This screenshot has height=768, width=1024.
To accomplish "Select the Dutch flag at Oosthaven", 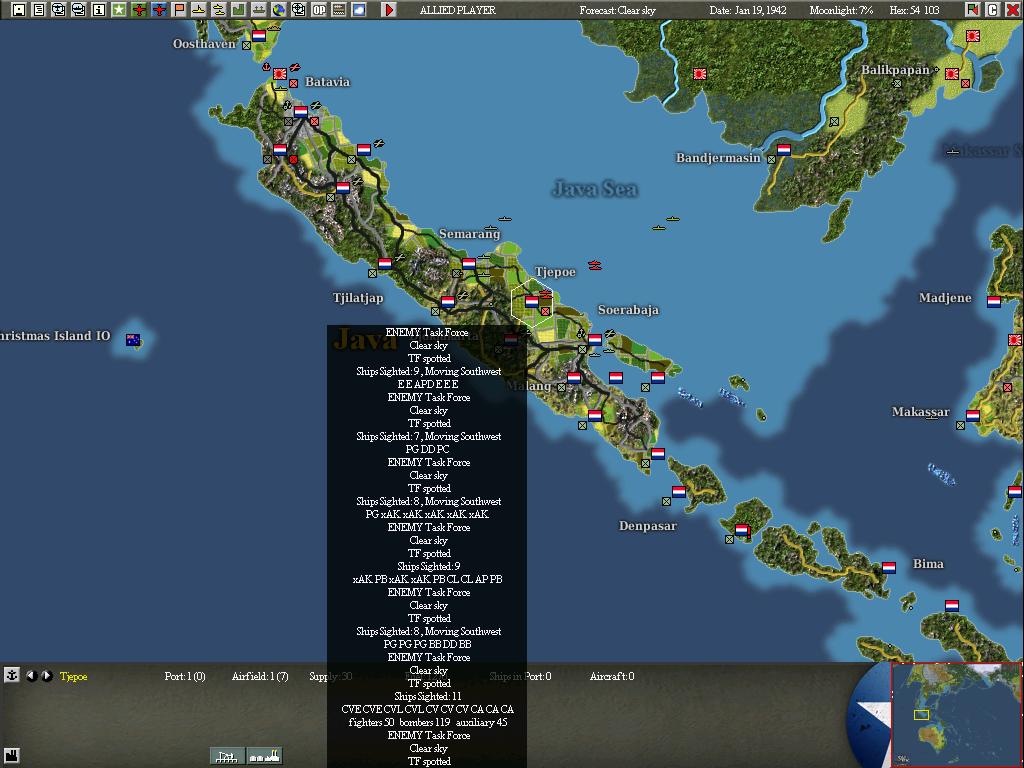I will click(x=259, y=36).
